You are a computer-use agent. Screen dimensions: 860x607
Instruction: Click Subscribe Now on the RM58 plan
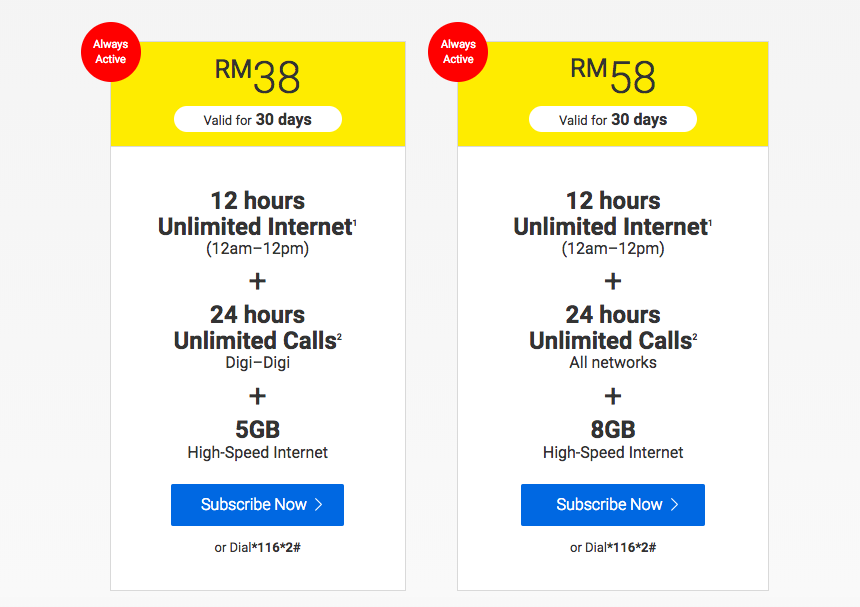pos(613,504)
